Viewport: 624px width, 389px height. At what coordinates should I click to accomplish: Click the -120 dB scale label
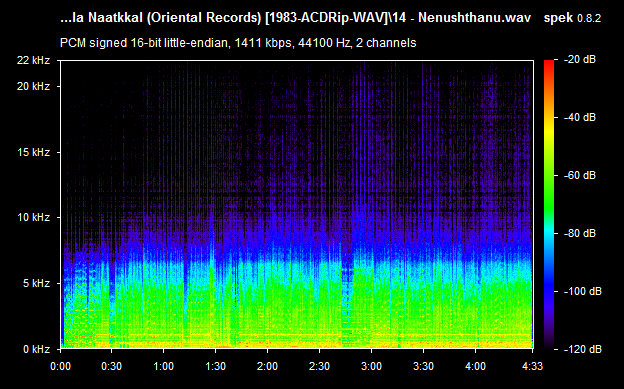coord(582,349)
